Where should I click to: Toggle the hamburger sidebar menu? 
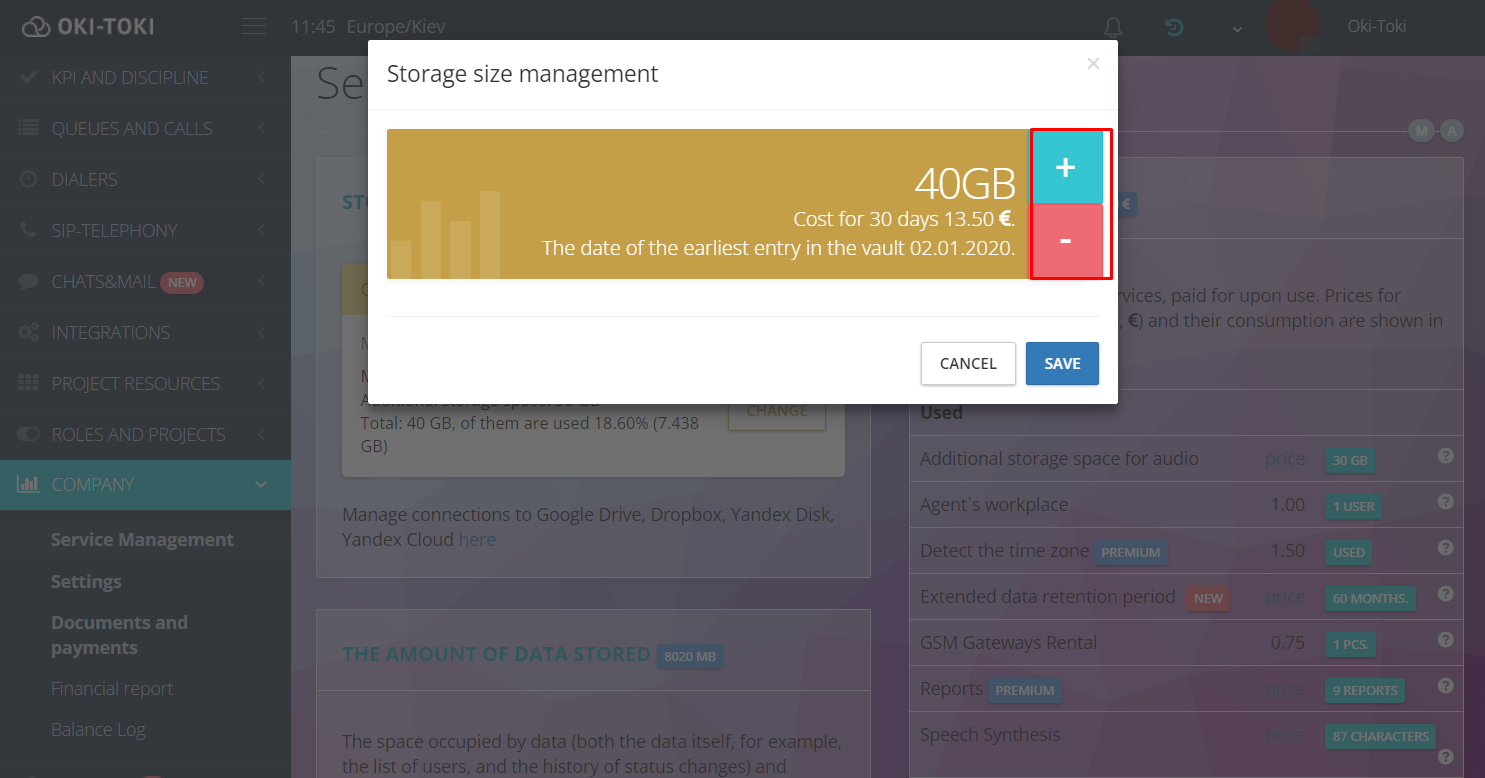point(255,27)
